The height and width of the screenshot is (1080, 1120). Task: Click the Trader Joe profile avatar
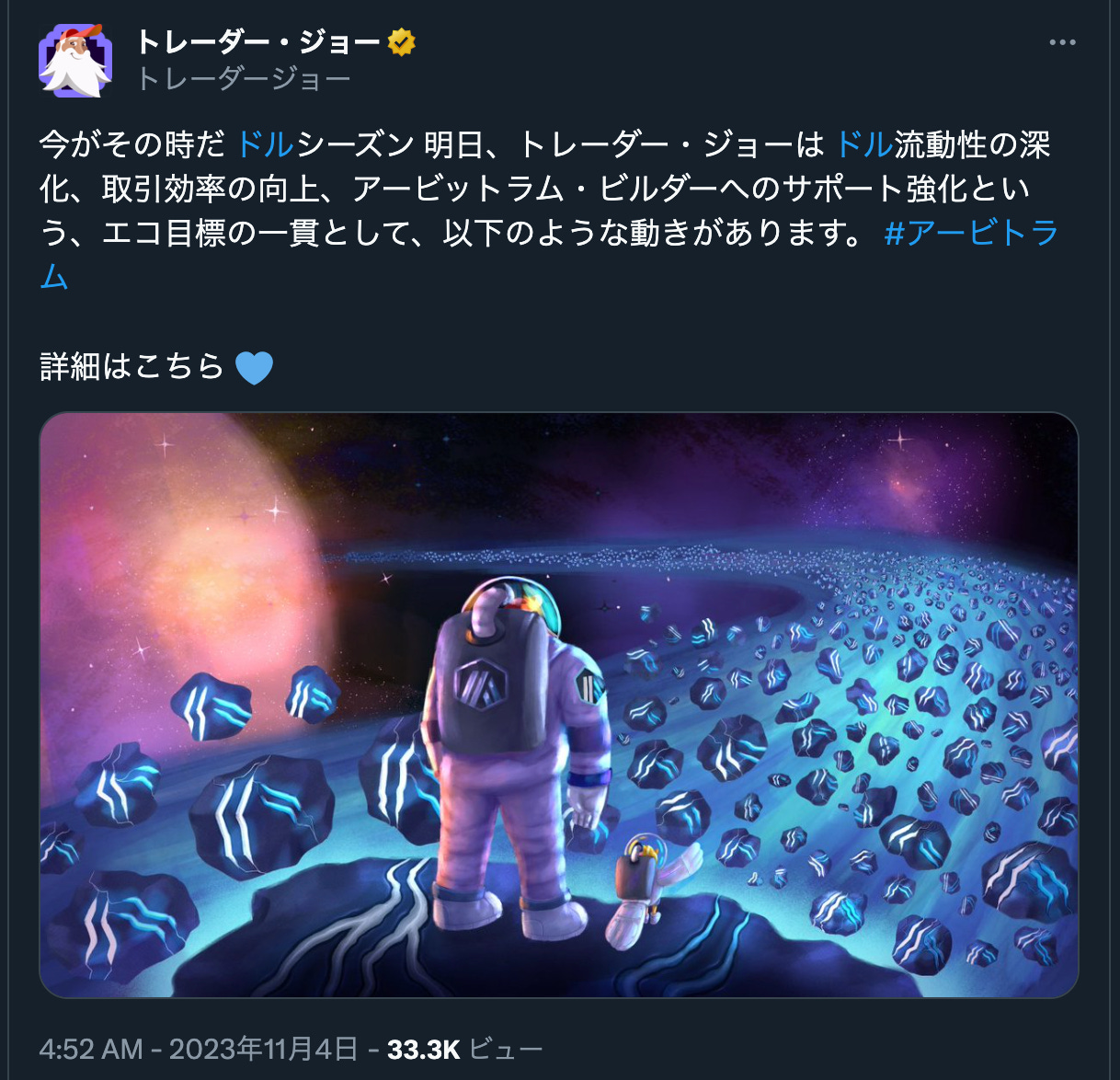[x=75, y=61]
